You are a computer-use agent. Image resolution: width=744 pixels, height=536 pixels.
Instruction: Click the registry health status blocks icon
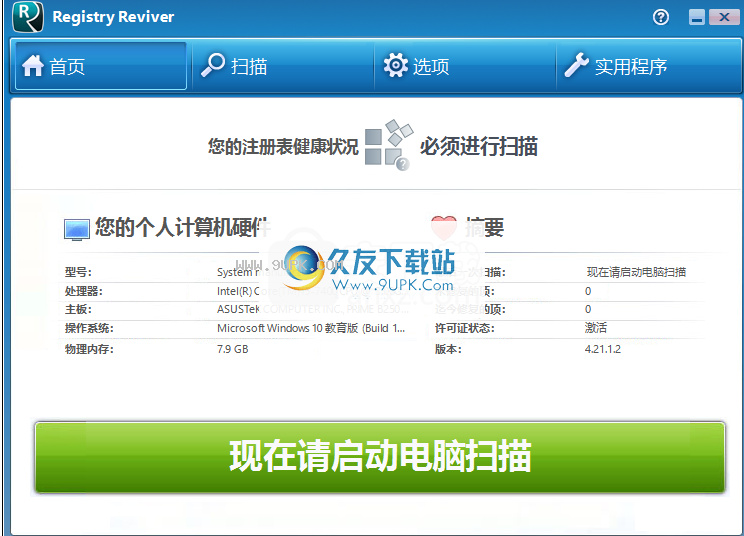coord(389,145)
